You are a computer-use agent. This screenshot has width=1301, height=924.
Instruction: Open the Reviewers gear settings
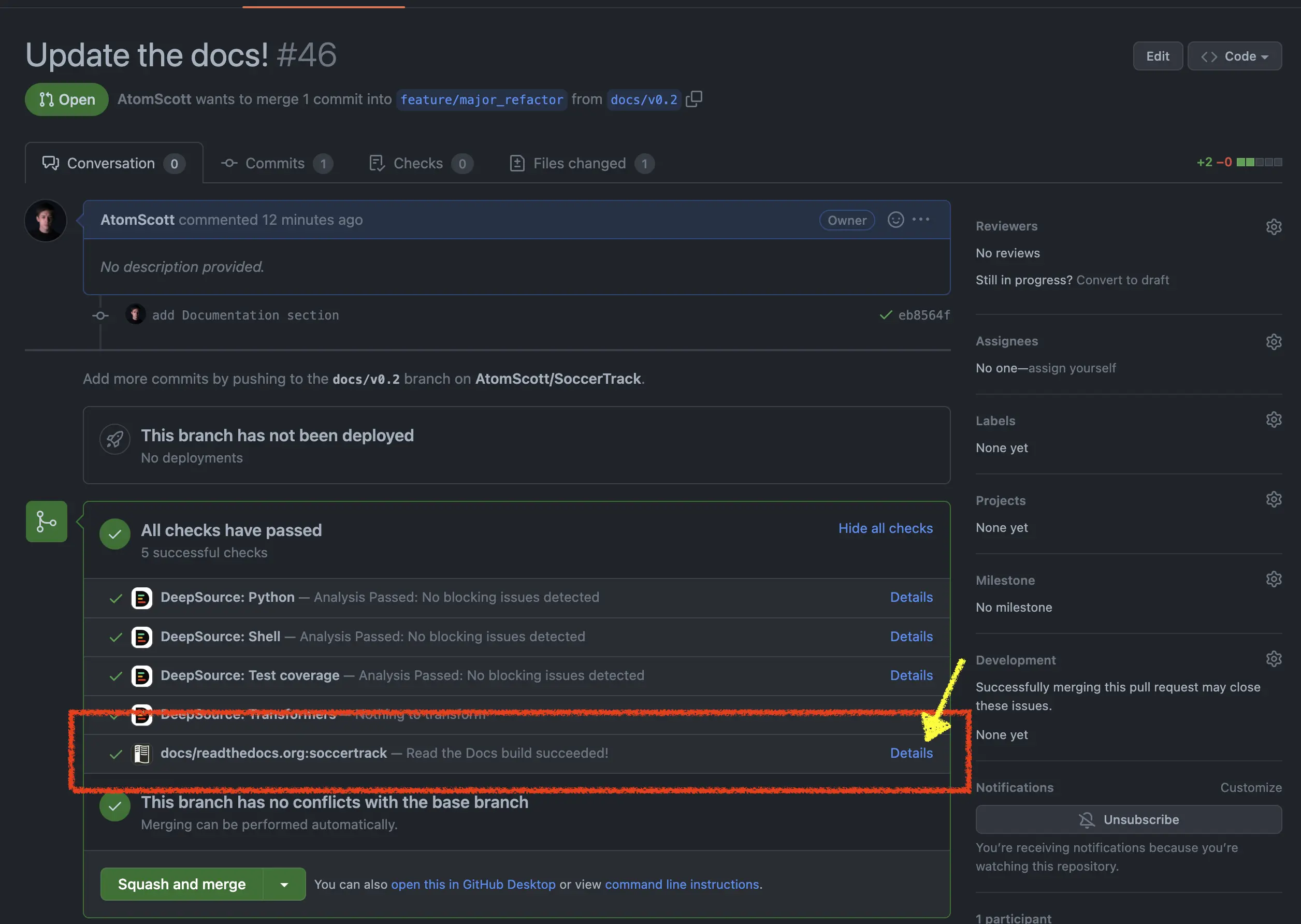click(1274, 226)
